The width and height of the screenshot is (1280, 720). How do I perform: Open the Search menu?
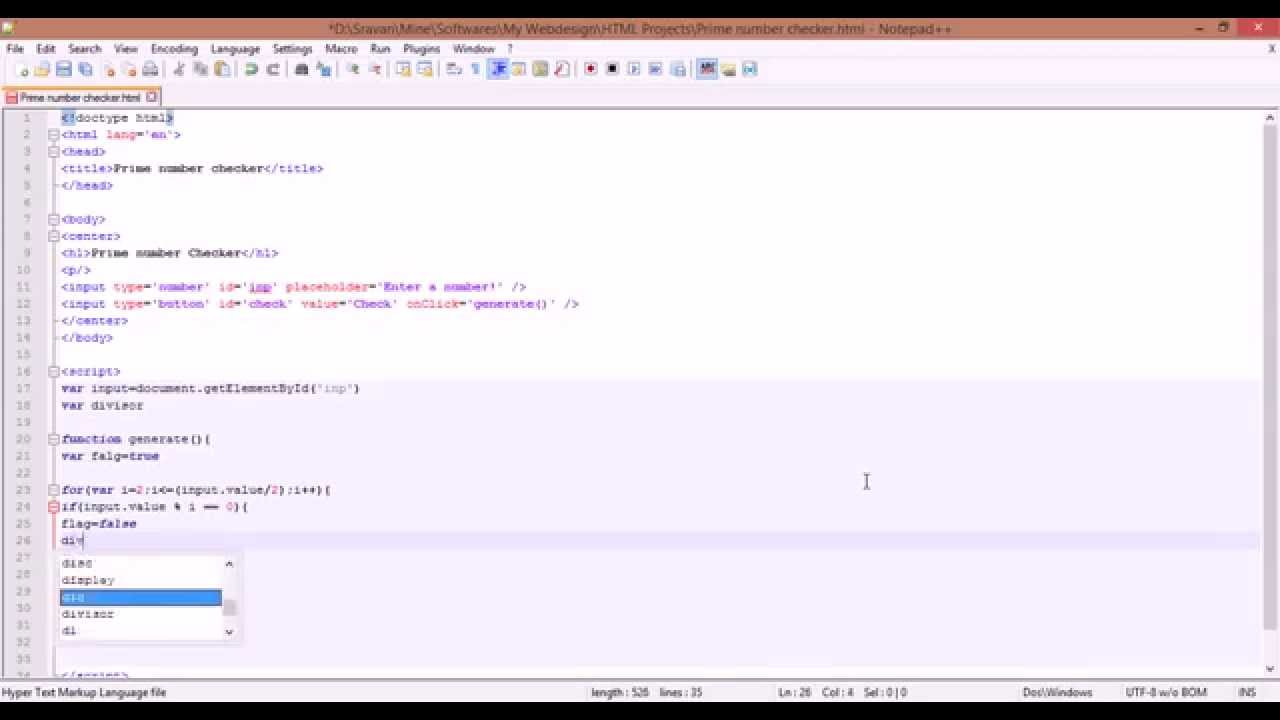click(x=85, y=48)
